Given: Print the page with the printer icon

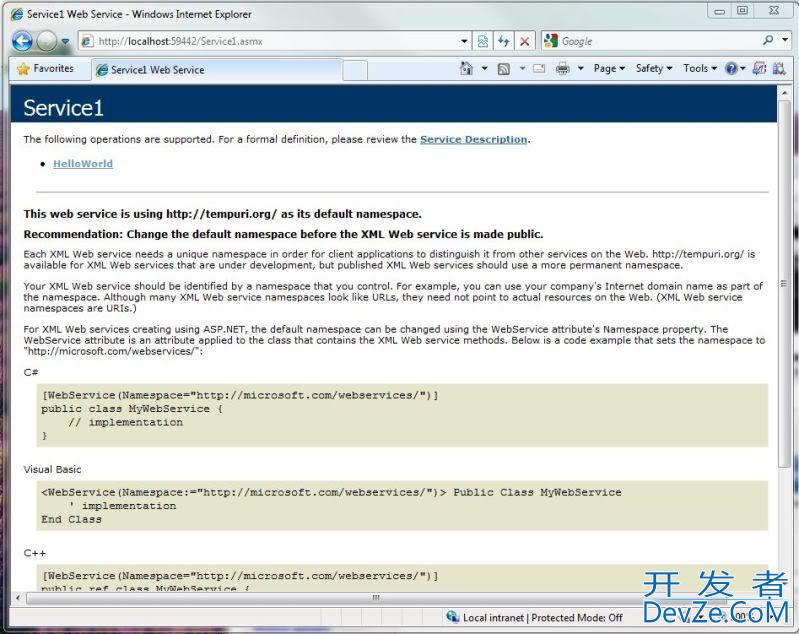Looking at the screenshot, I should (563, 69).
